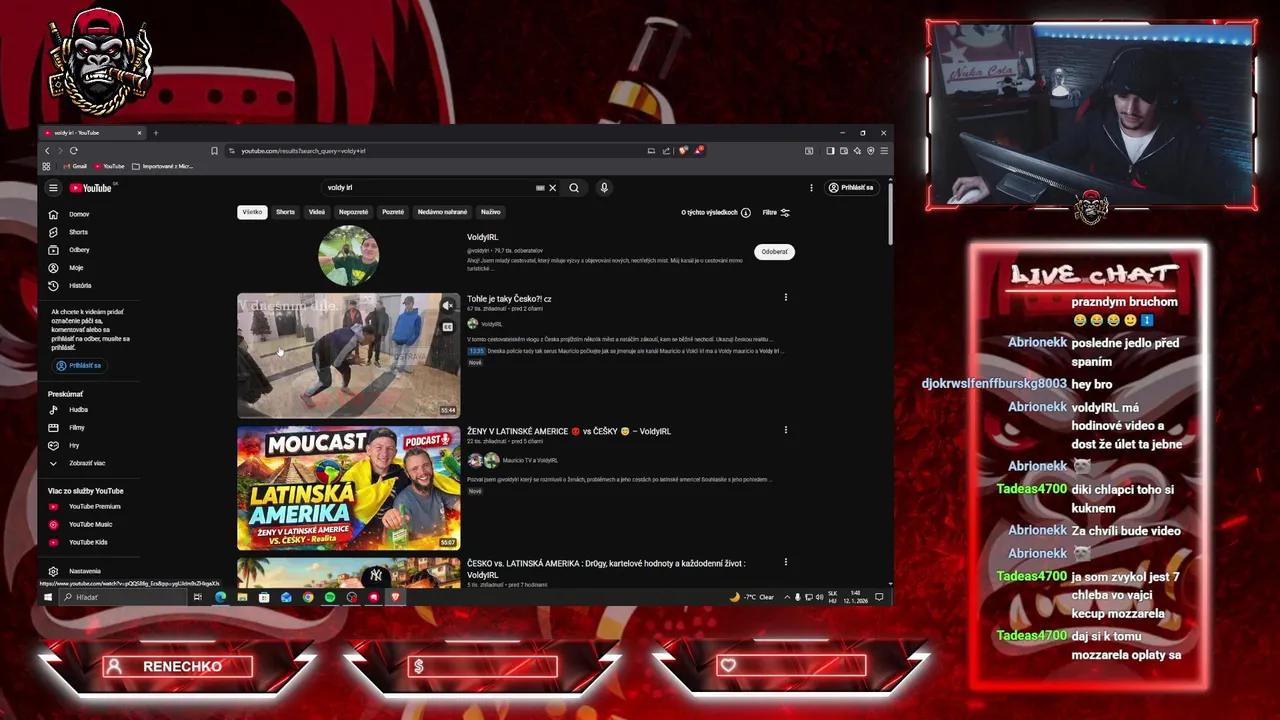Open the on-screen keyboard icon in search box
This screenshot has height=720, width=1280.
540,188
